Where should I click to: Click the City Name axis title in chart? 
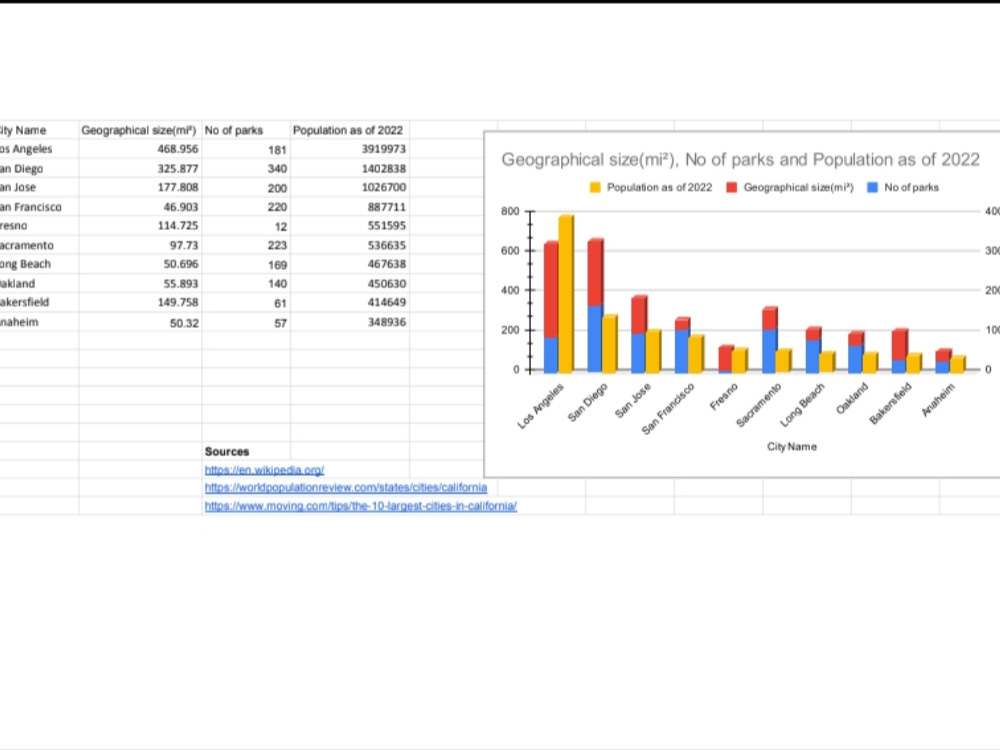tap(791, 446)
